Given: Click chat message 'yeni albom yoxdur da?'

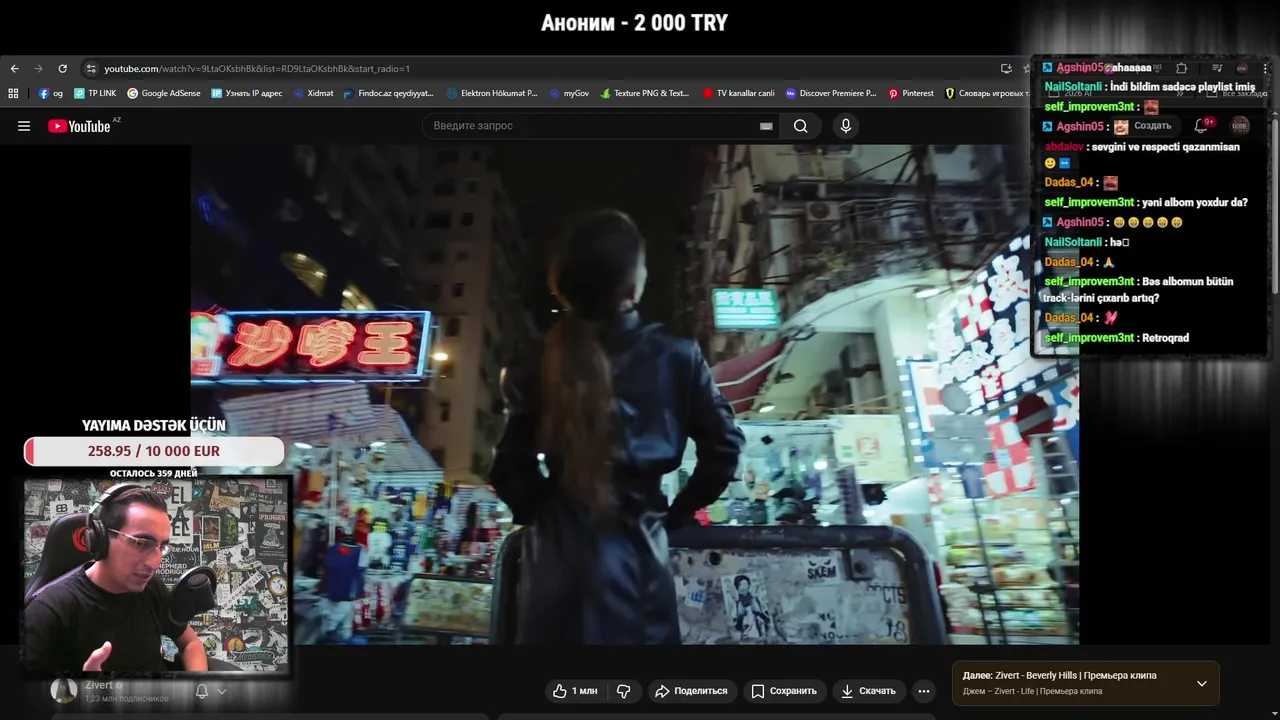Looking at the screenshot, I should [1194, 202].
